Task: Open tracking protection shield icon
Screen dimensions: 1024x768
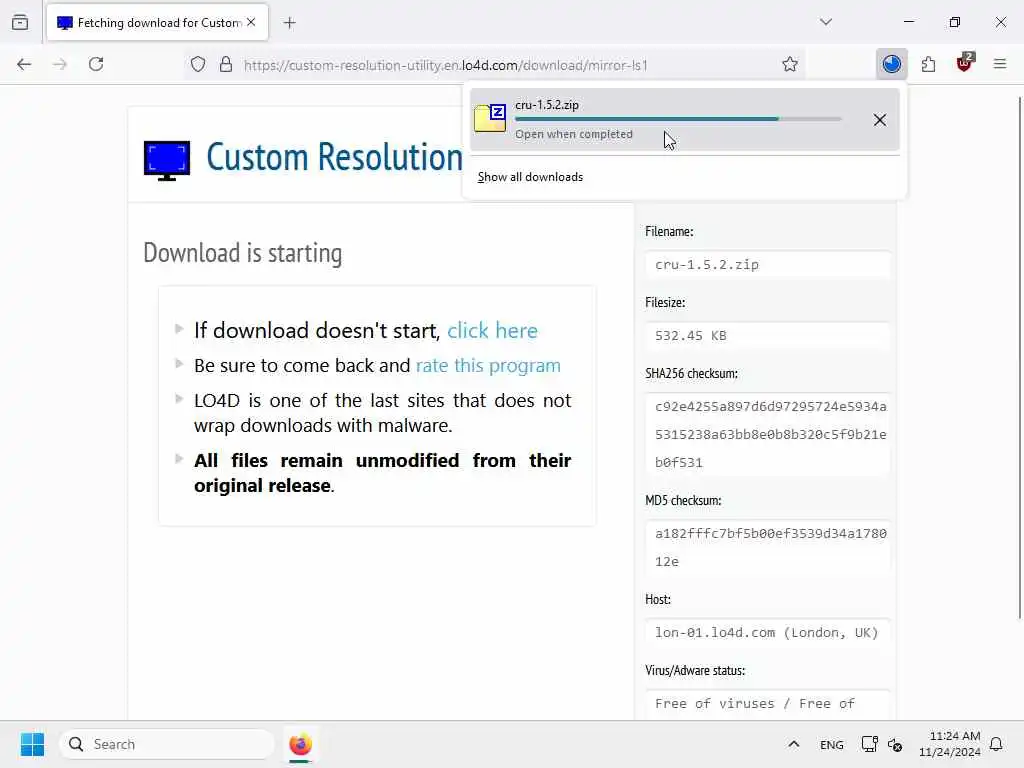Action: coord(198,64)
